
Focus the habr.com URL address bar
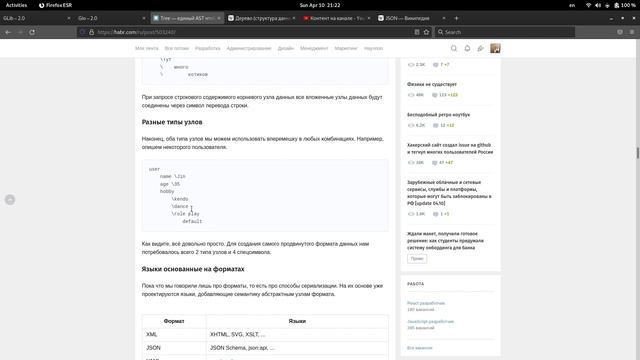253,32
